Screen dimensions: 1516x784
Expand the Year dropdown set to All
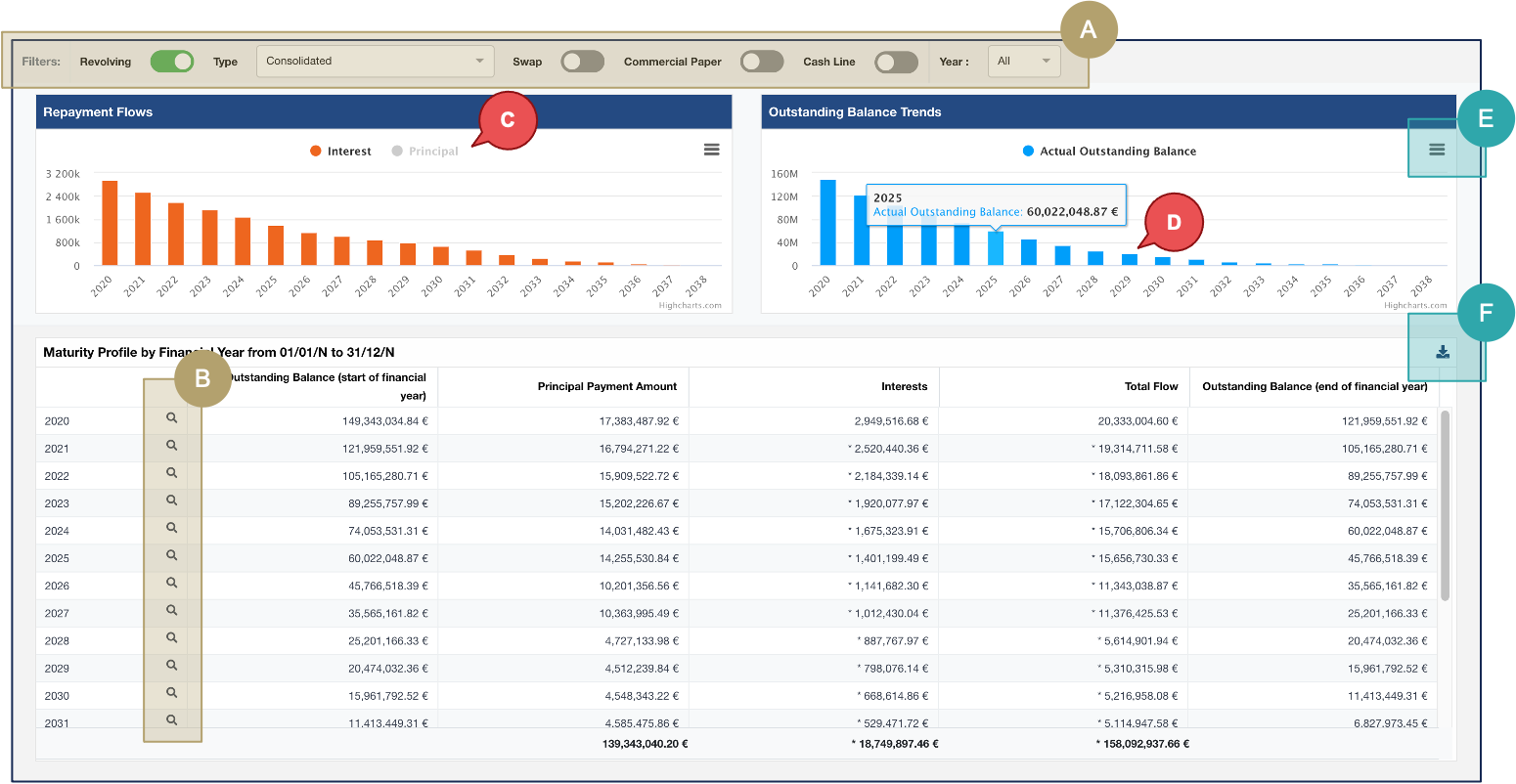click(1023, 61)
